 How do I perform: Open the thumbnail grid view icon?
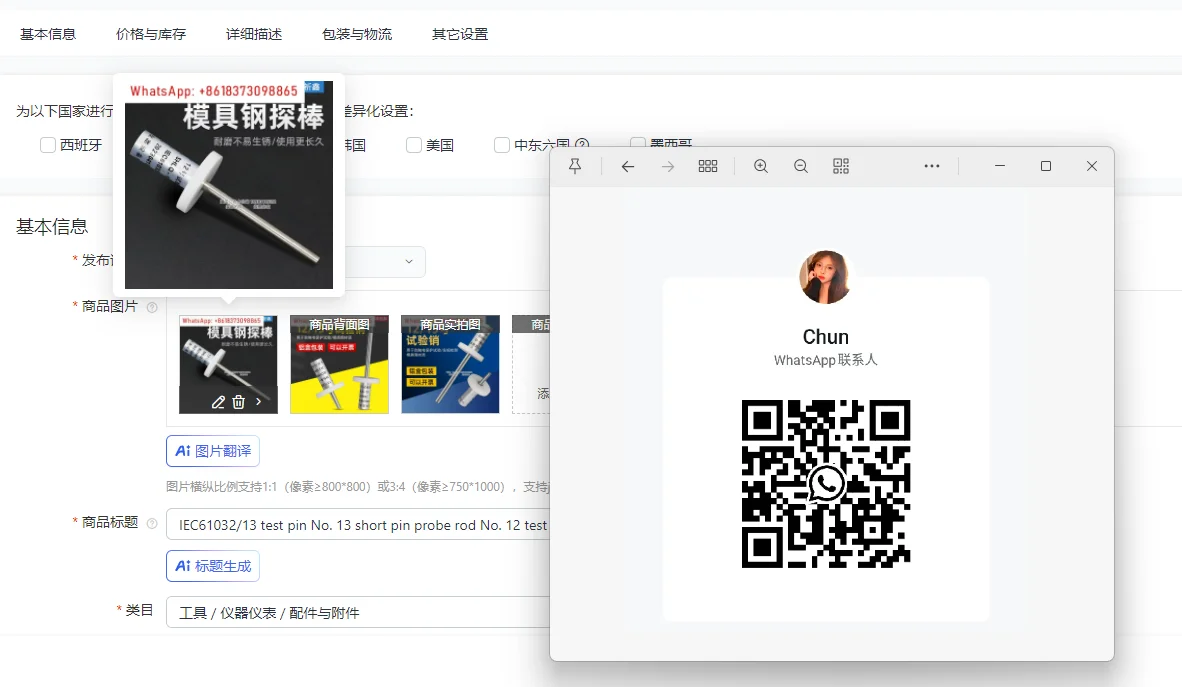point(708,167)
